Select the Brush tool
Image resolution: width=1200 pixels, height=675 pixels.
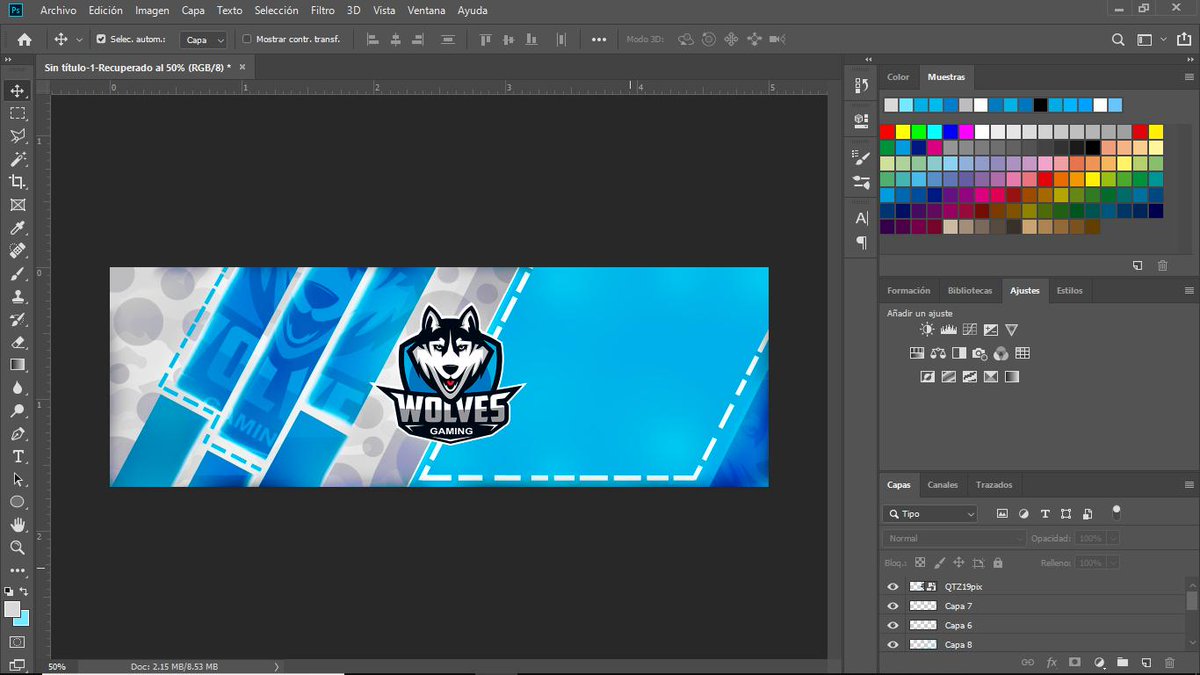(x=17, y=274)
